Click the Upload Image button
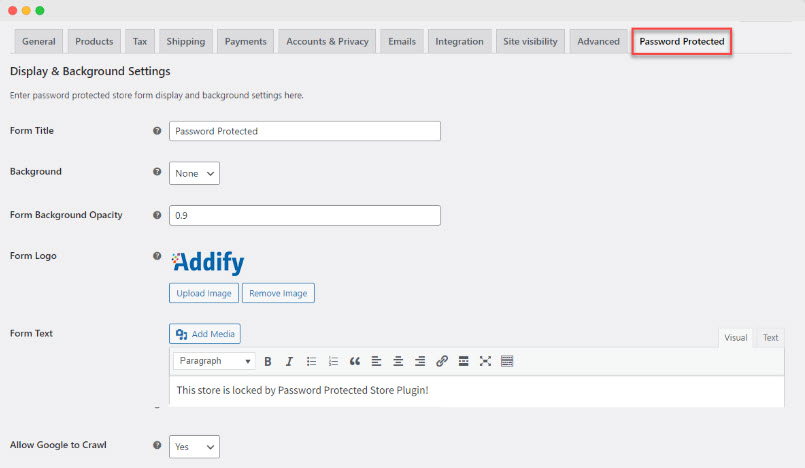Viewport: 805px width, 468px height. (204, 293)
